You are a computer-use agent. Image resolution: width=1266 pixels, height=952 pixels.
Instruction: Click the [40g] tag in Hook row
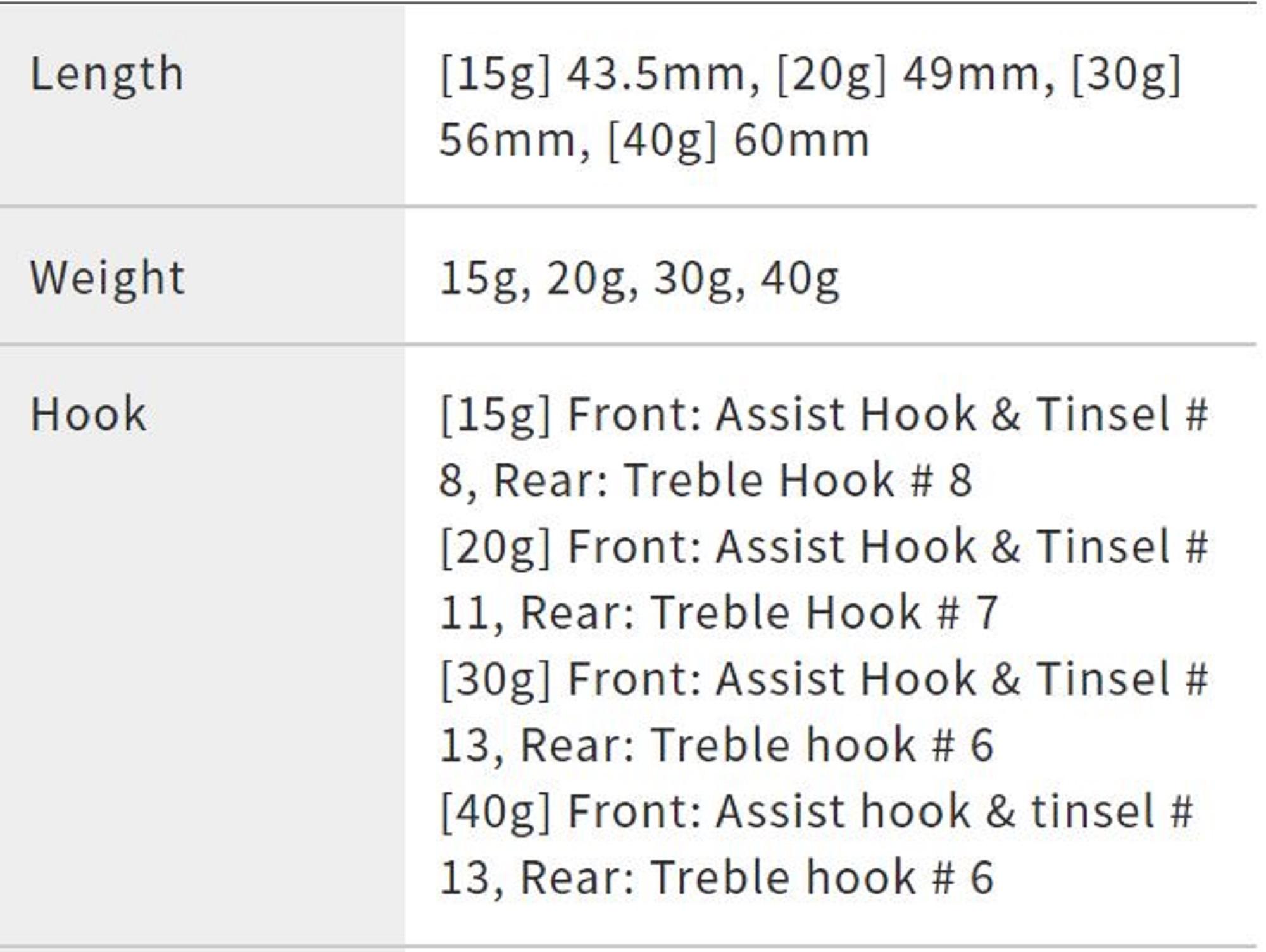(496, 813)
